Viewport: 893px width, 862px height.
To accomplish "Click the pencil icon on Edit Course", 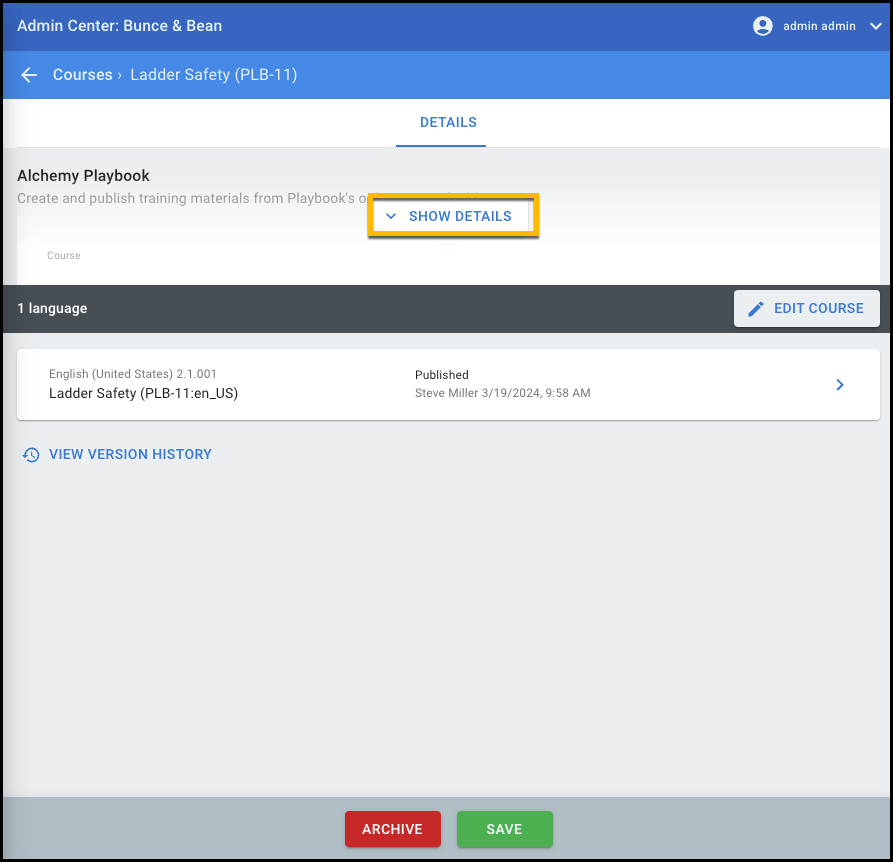I will coord(756,309).
